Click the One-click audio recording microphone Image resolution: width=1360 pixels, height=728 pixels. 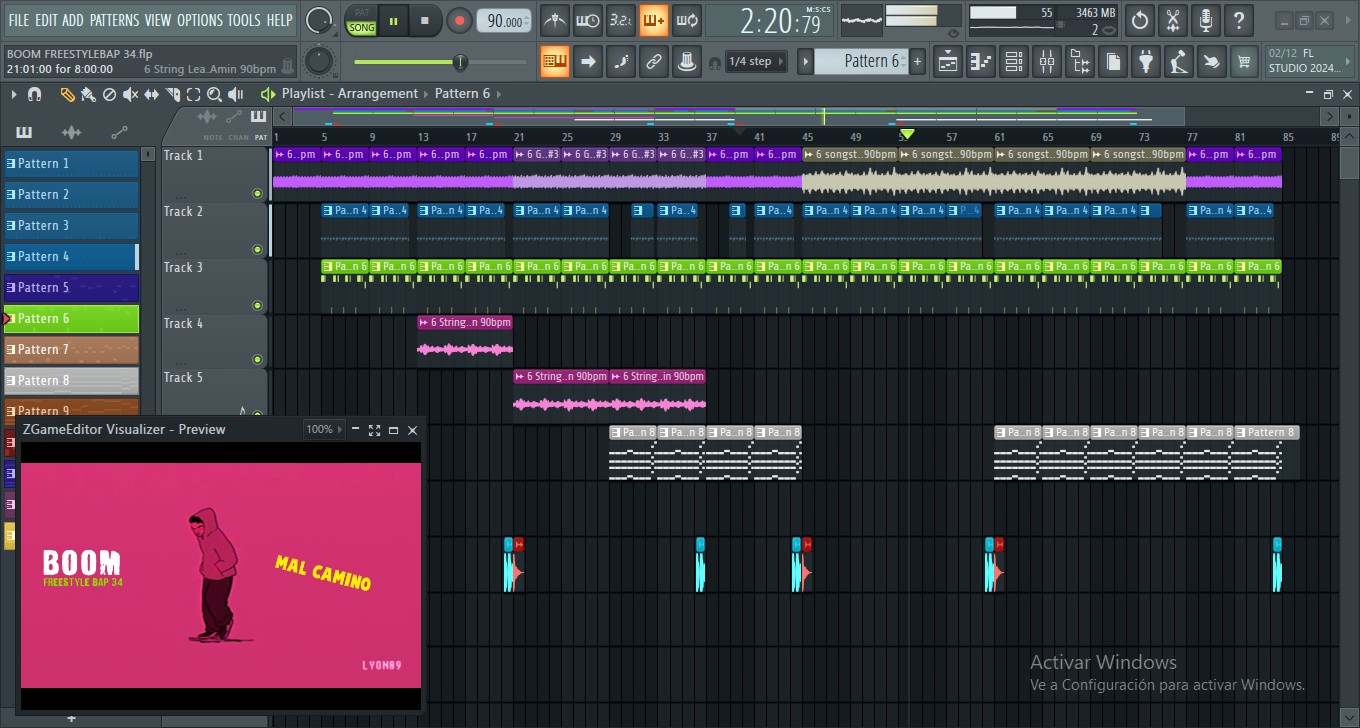point(1206,20)
